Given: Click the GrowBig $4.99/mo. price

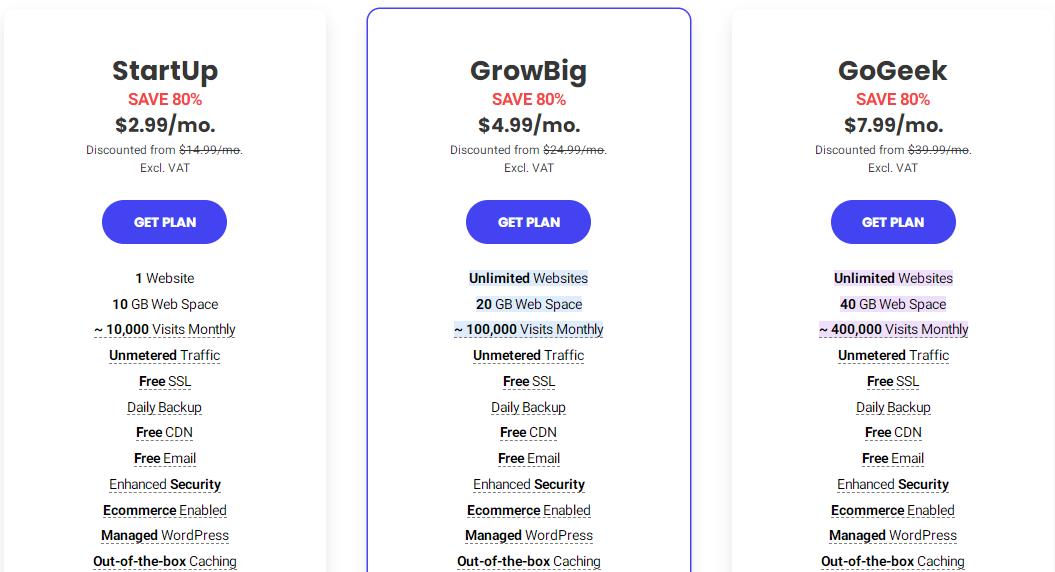Looking at the screenshot, I should (x=529, y=125).
